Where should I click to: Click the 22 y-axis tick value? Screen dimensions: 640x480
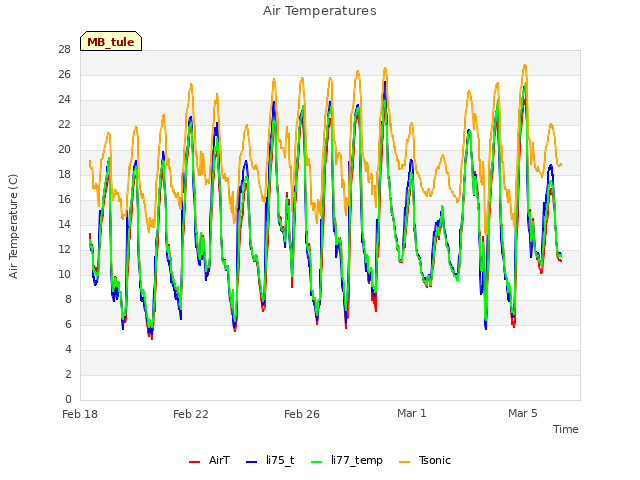64,124
